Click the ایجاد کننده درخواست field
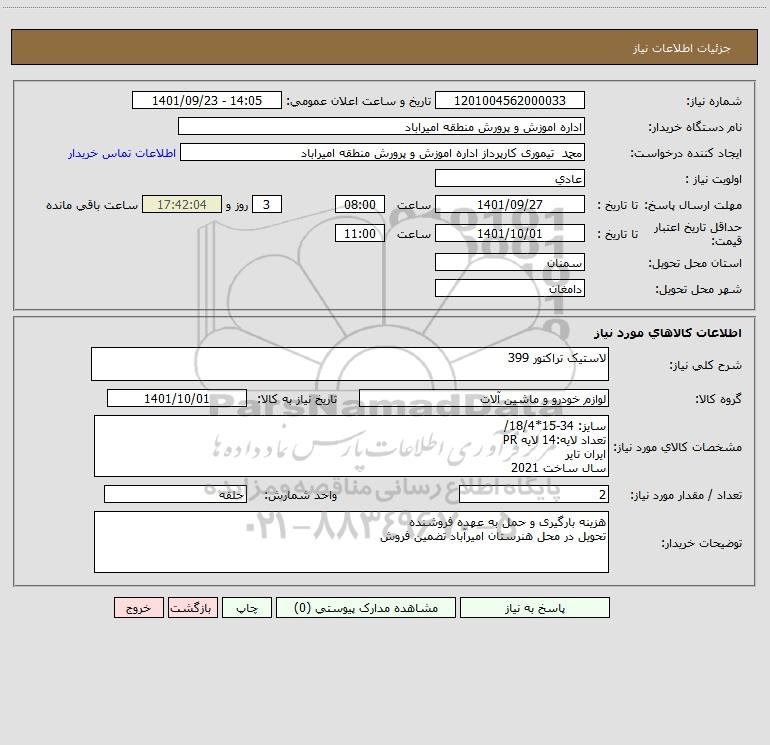Screen dimensions: 770x745 382,152
